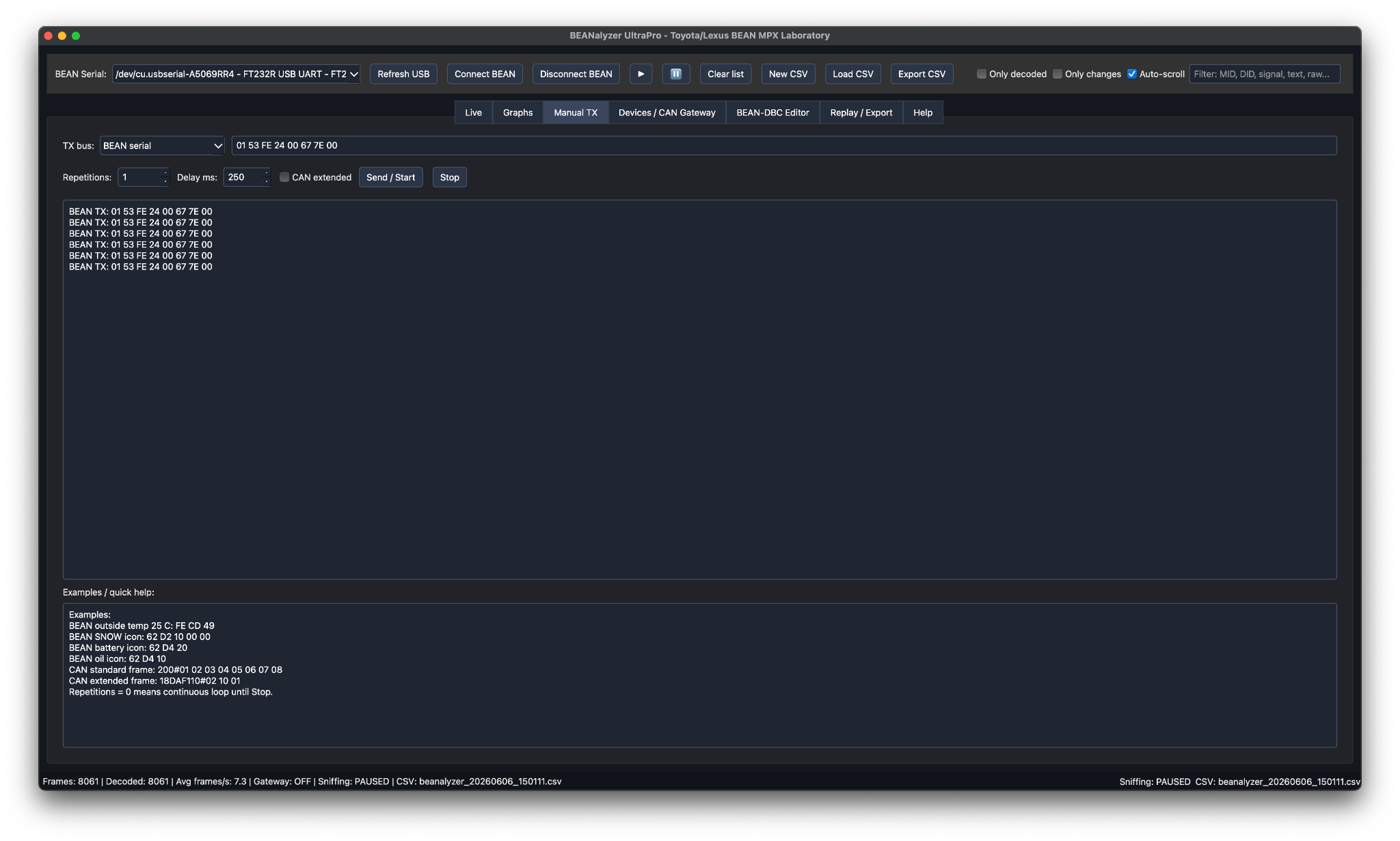The width and height of the screenshot is (1400, 841).
Task: Click the TX frame bytes input field
Action: [784, 146]
